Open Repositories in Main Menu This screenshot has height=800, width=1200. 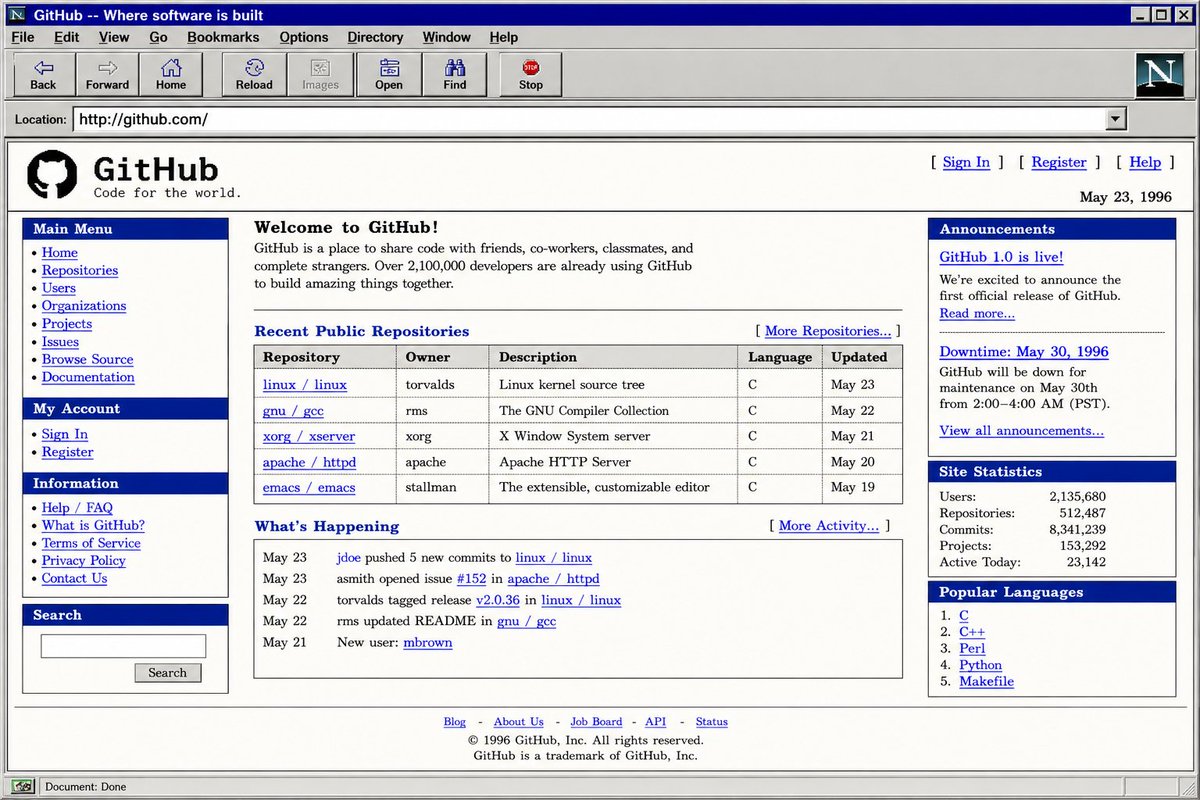80,270
